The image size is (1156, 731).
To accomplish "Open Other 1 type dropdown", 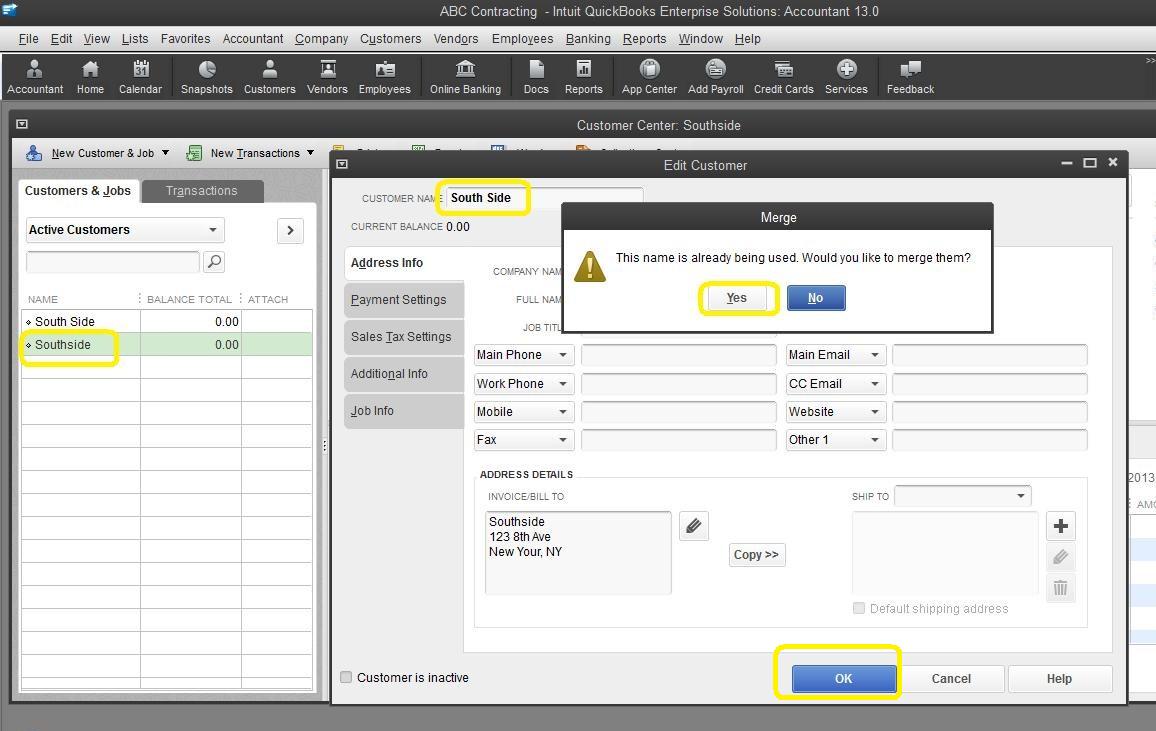I will pos(835,440).
